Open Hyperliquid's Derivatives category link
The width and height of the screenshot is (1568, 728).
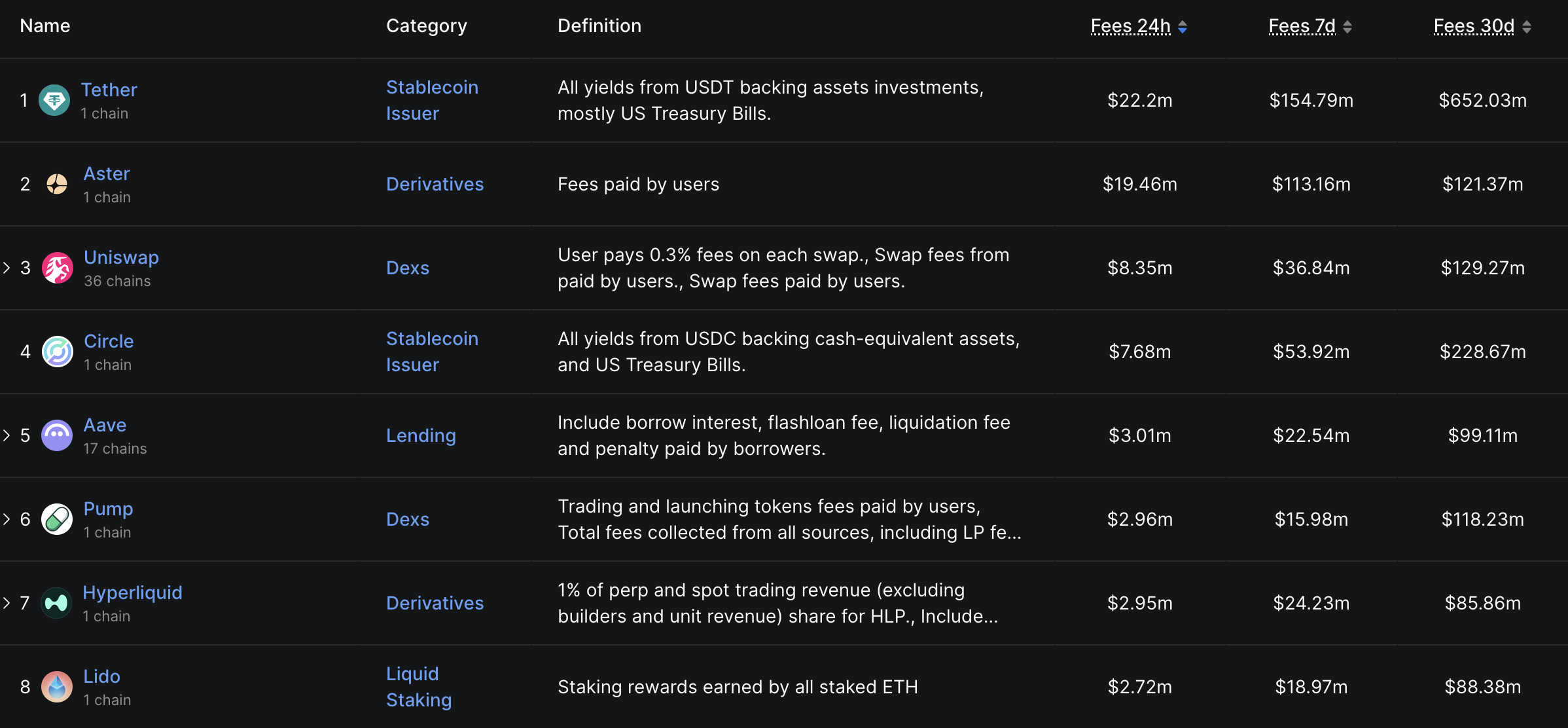click(435, 603)
